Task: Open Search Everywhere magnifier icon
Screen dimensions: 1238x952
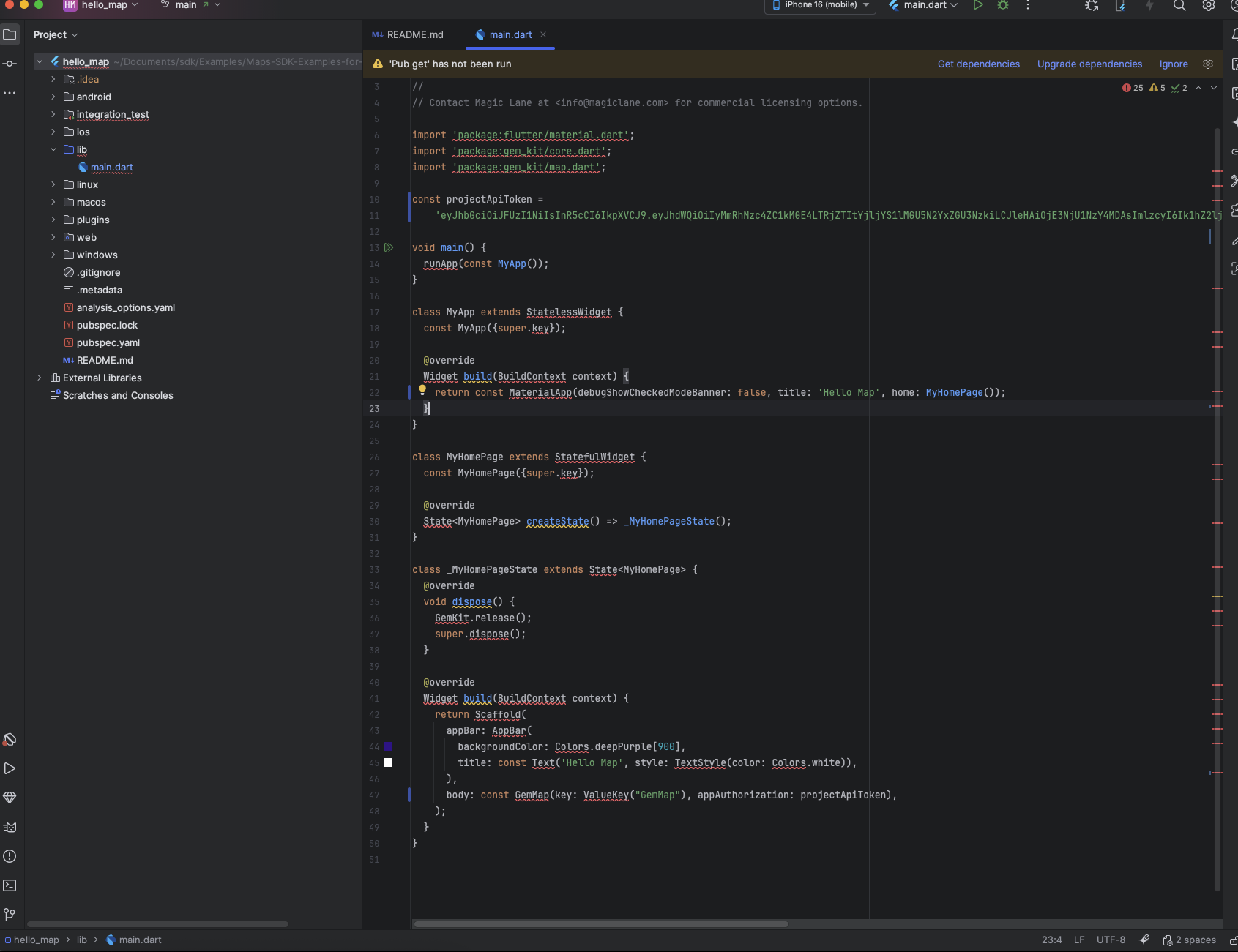Action: [x=1179, y=6]
